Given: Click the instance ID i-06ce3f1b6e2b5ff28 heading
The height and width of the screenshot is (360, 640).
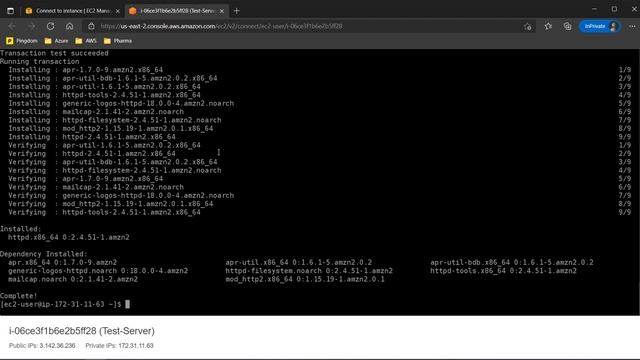Looking at the screenshot, I should coord(82,331).
